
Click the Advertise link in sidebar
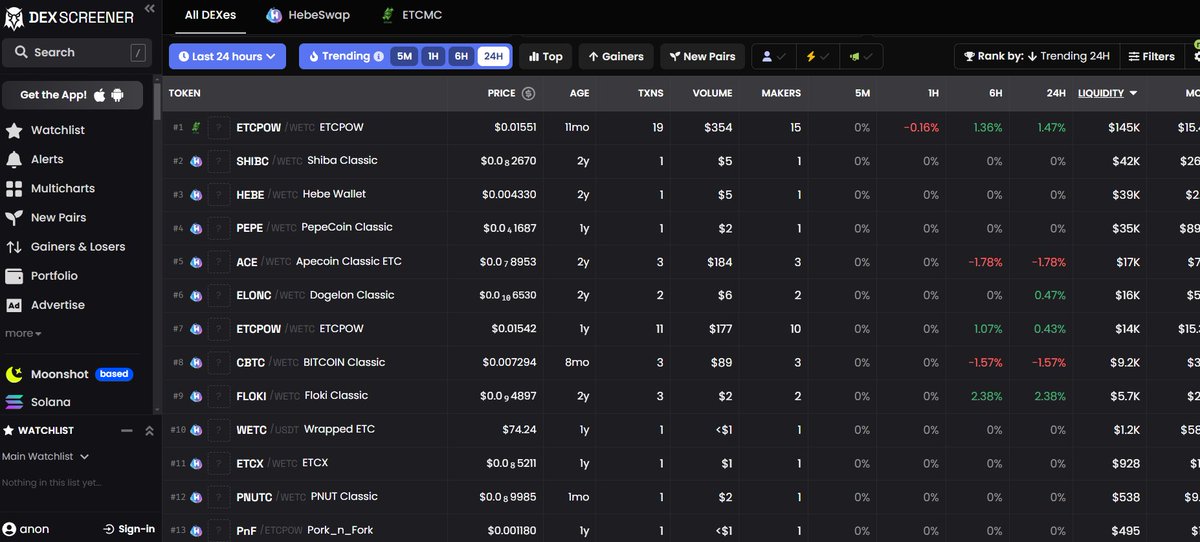(58, 305)
